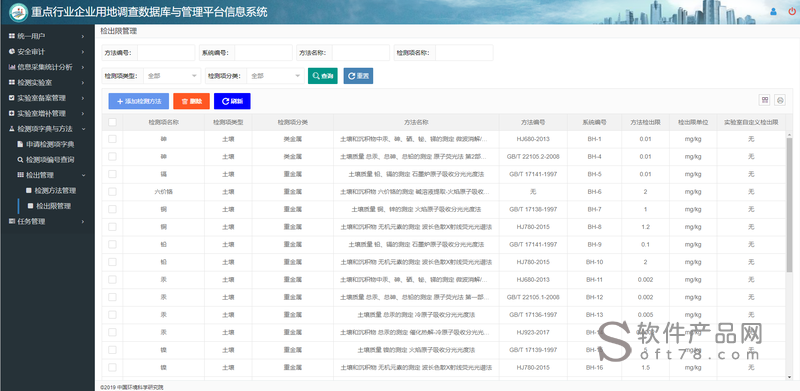Click the 方法名称 input field
The width and height of the screenshot is (800, 391).
[361, 53]
